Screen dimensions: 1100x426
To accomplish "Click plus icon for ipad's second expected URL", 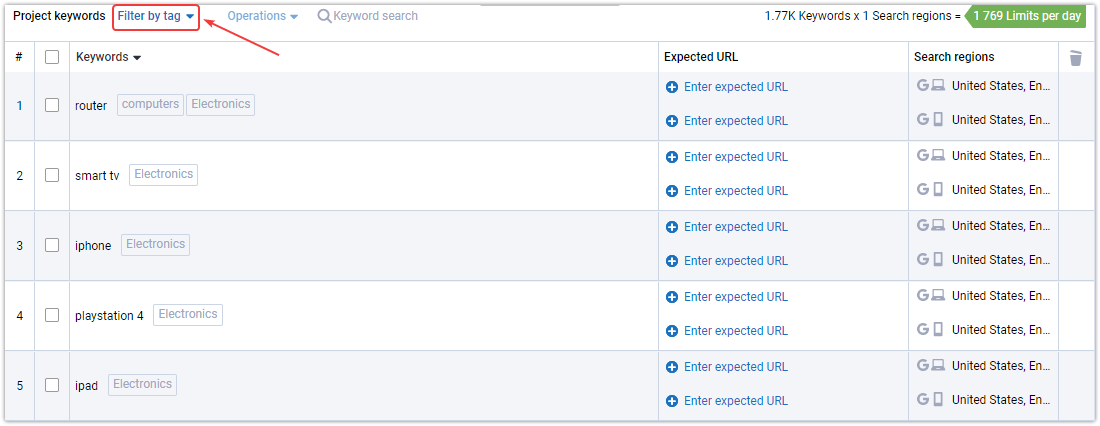I will pos(671,401).
